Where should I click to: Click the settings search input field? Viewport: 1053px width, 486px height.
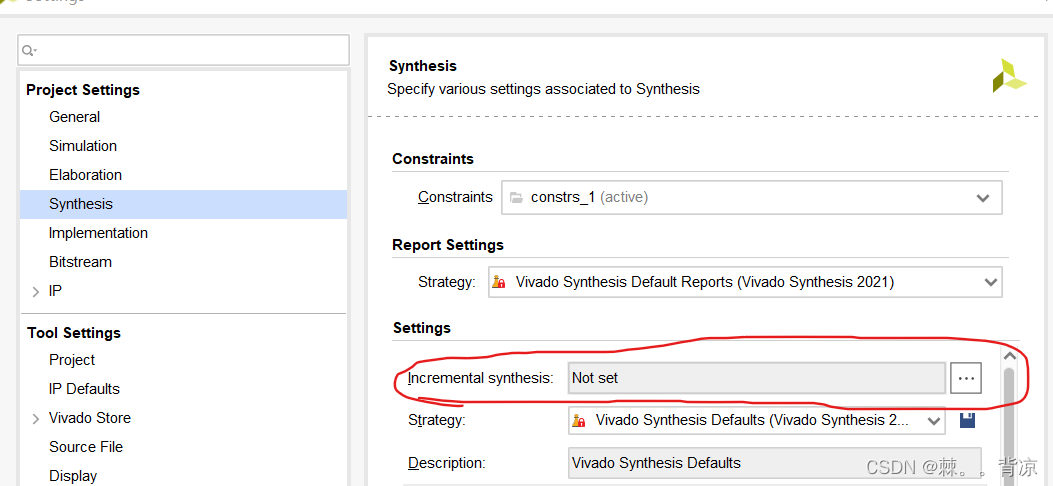click(190, 50)
